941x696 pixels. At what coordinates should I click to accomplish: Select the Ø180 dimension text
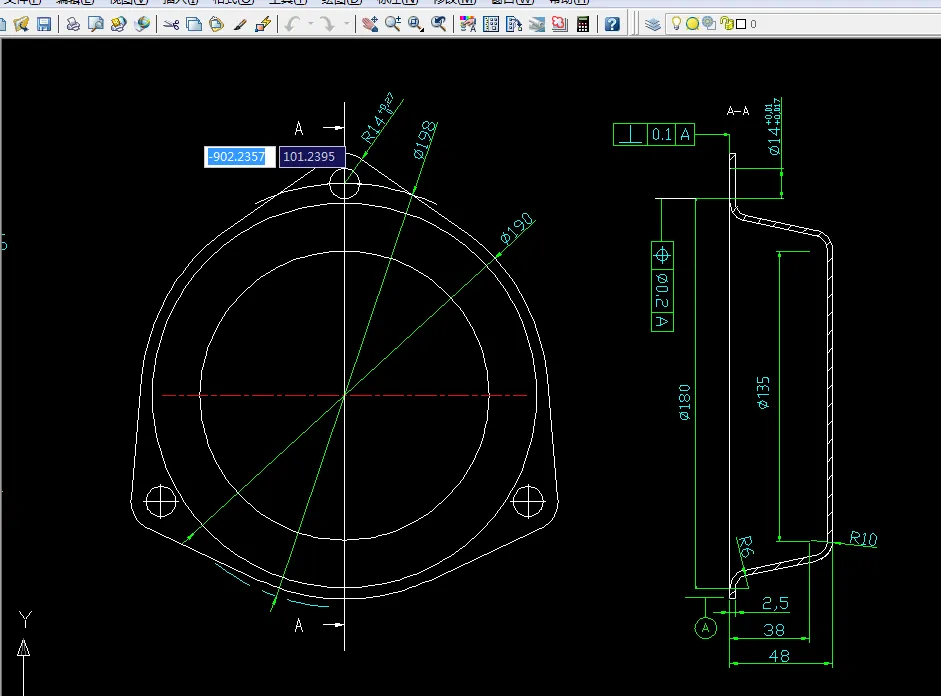684,402
